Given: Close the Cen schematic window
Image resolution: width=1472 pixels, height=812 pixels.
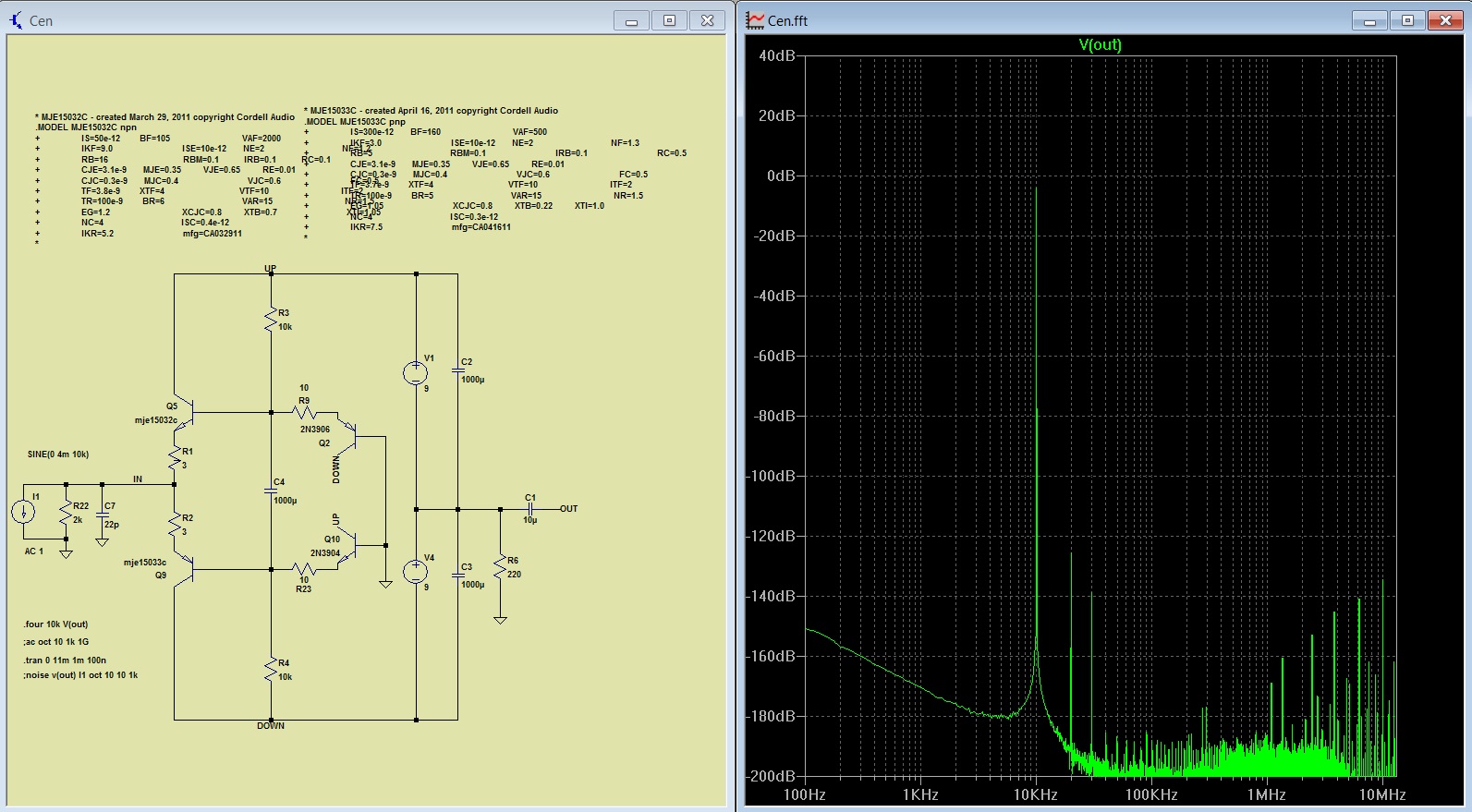Looking at the screenshot, I should click(x=708, y=20).
